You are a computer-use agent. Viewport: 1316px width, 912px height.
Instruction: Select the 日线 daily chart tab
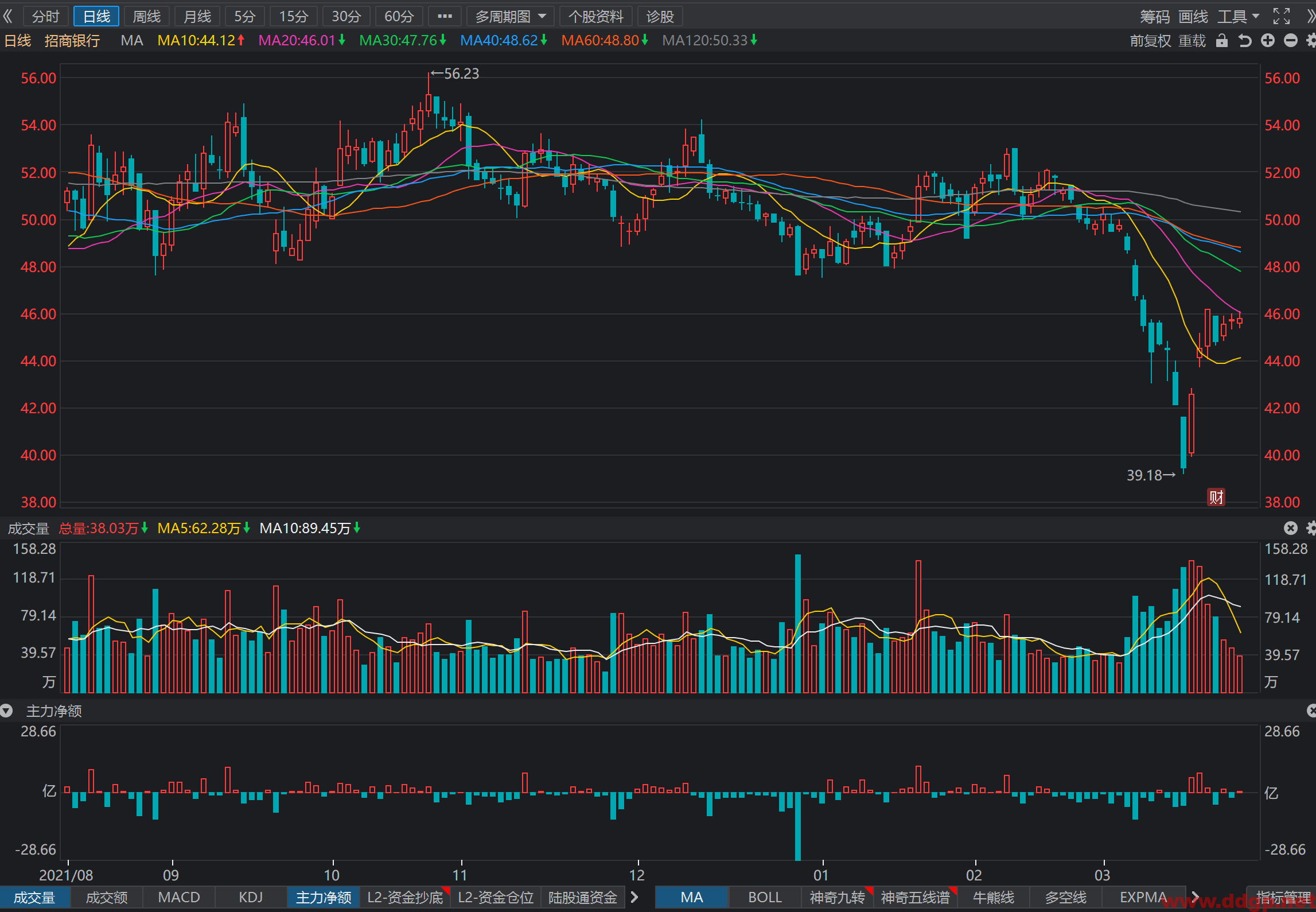[96, 17]
